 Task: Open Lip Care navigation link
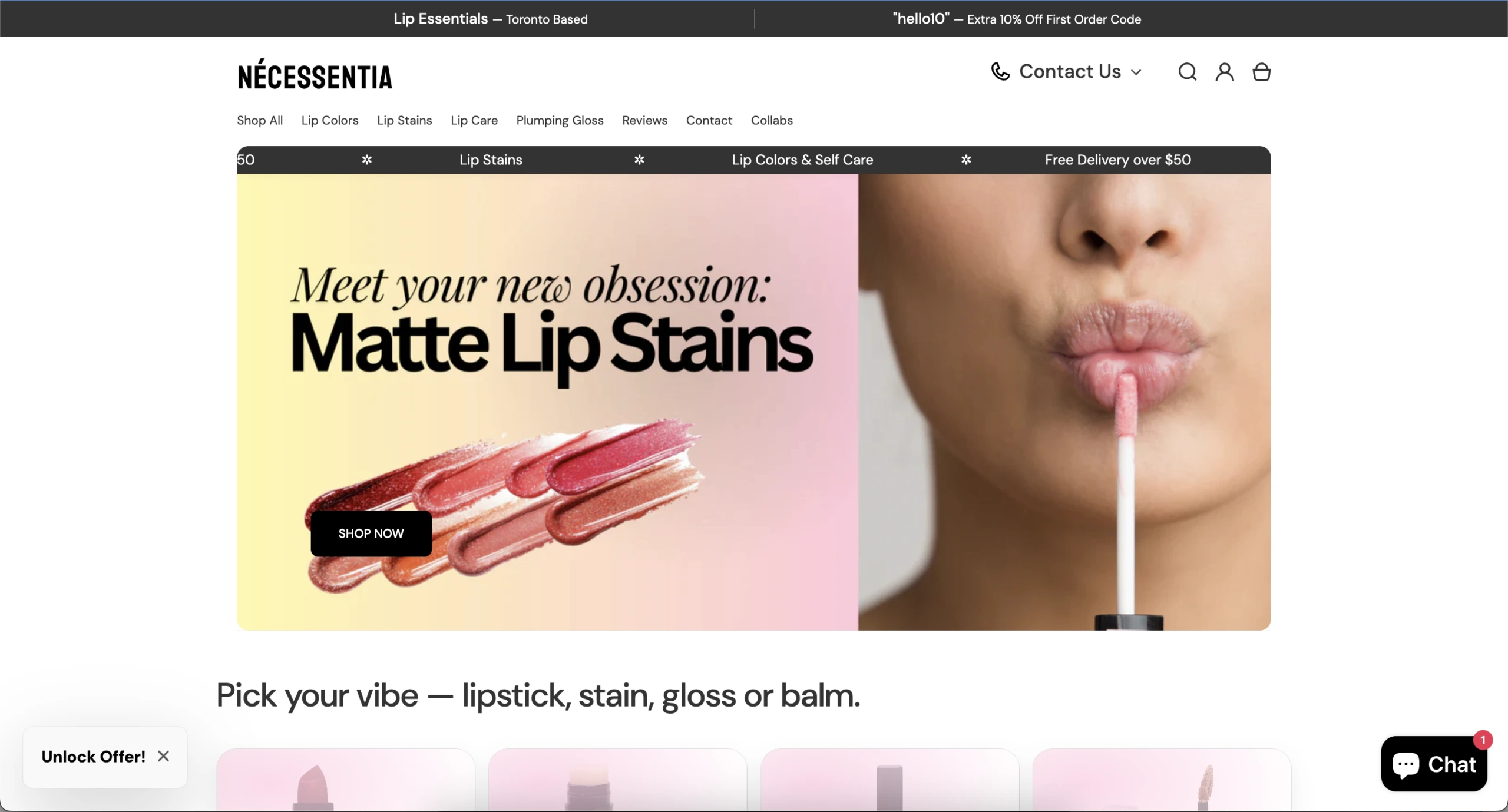coord(474,120)
